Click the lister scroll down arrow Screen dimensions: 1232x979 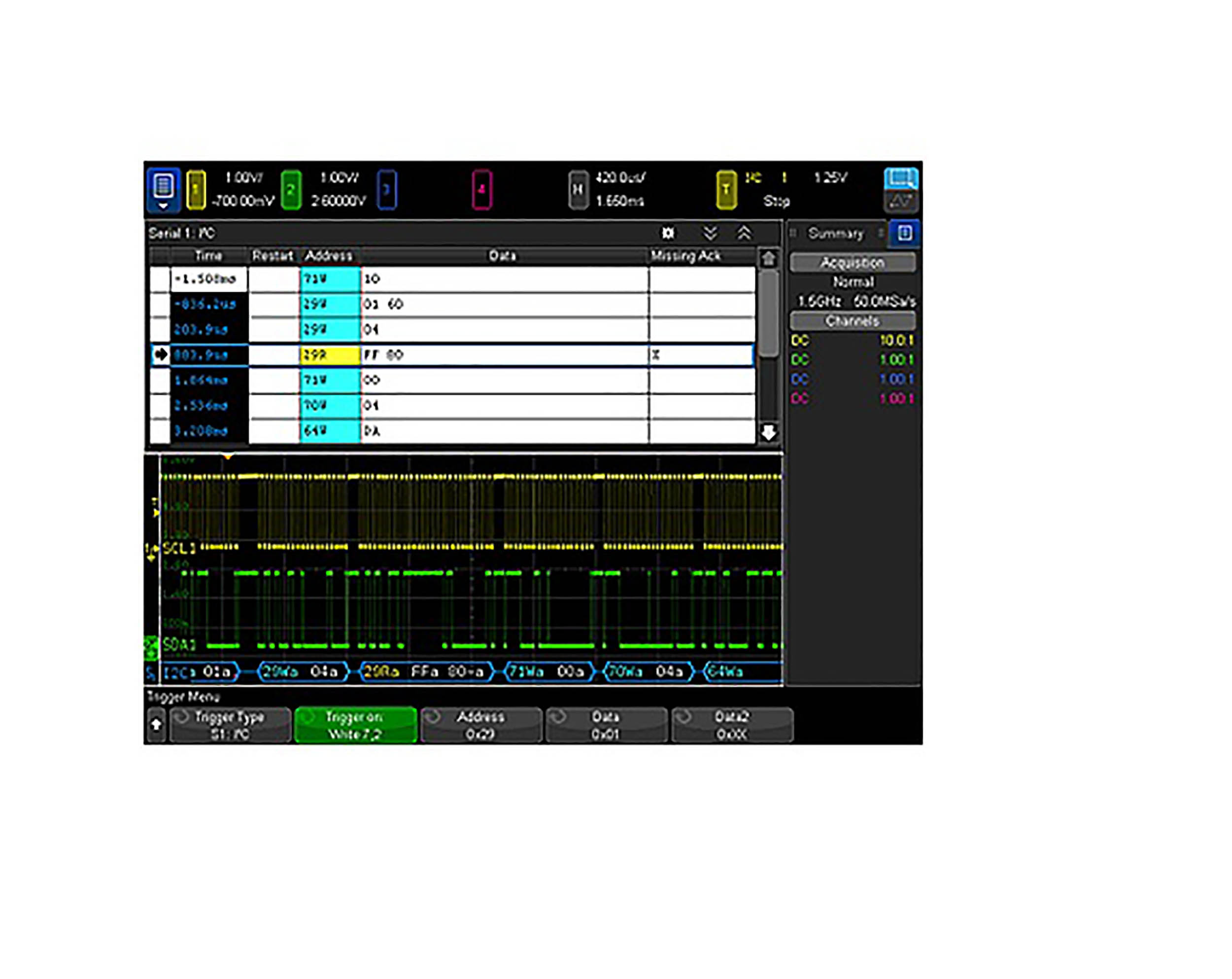769,433
